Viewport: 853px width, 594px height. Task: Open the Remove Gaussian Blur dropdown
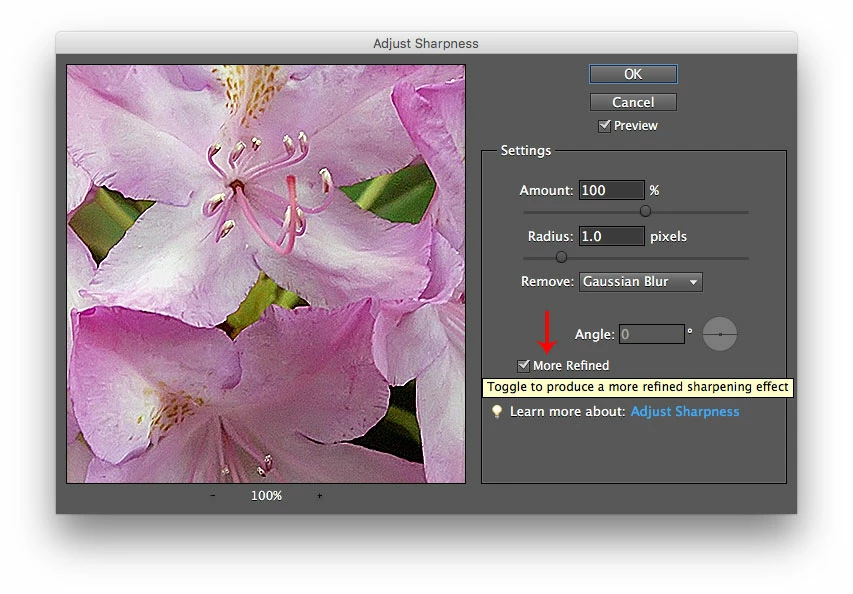pos(640,282)
